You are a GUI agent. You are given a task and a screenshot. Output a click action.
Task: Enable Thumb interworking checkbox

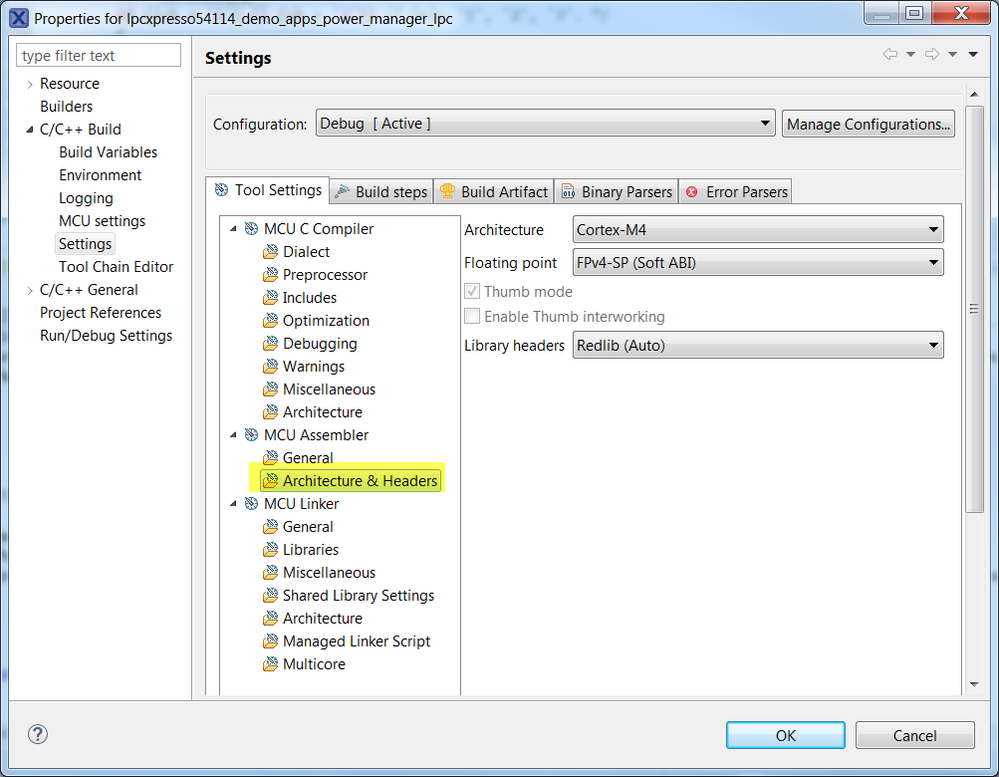point(472,316)
